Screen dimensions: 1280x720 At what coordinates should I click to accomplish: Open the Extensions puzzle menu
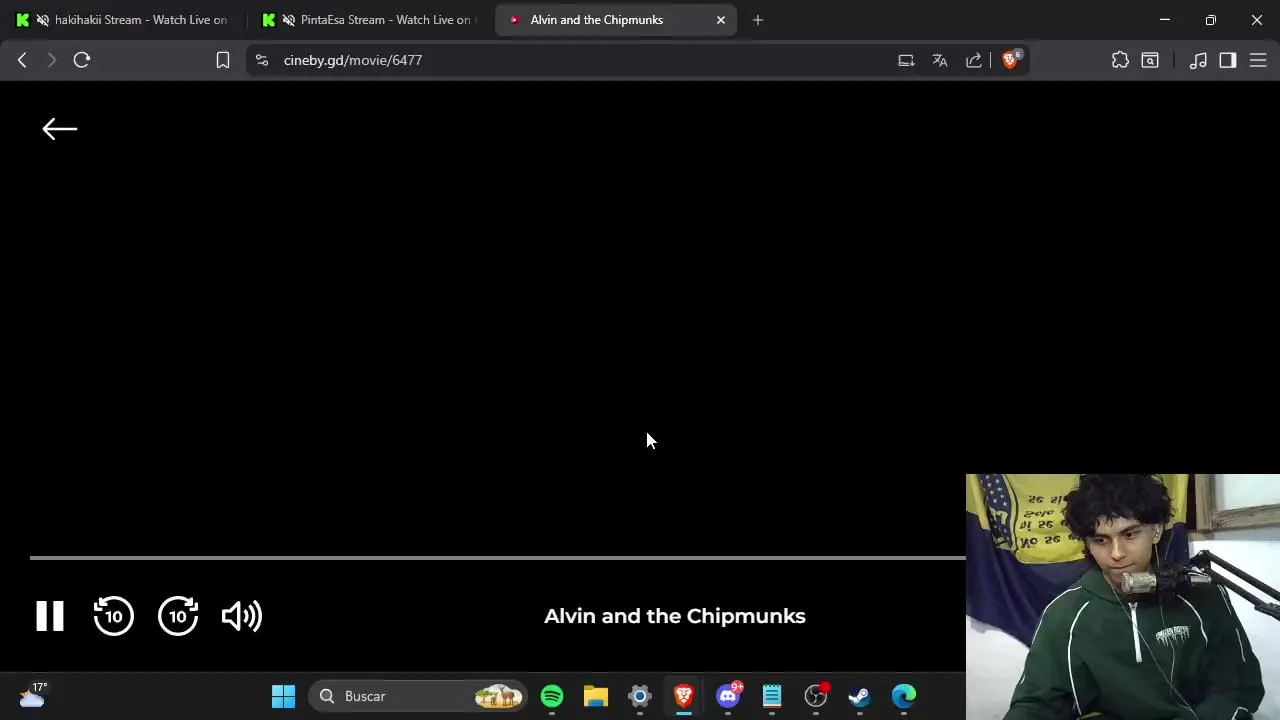pos(1120,60)
